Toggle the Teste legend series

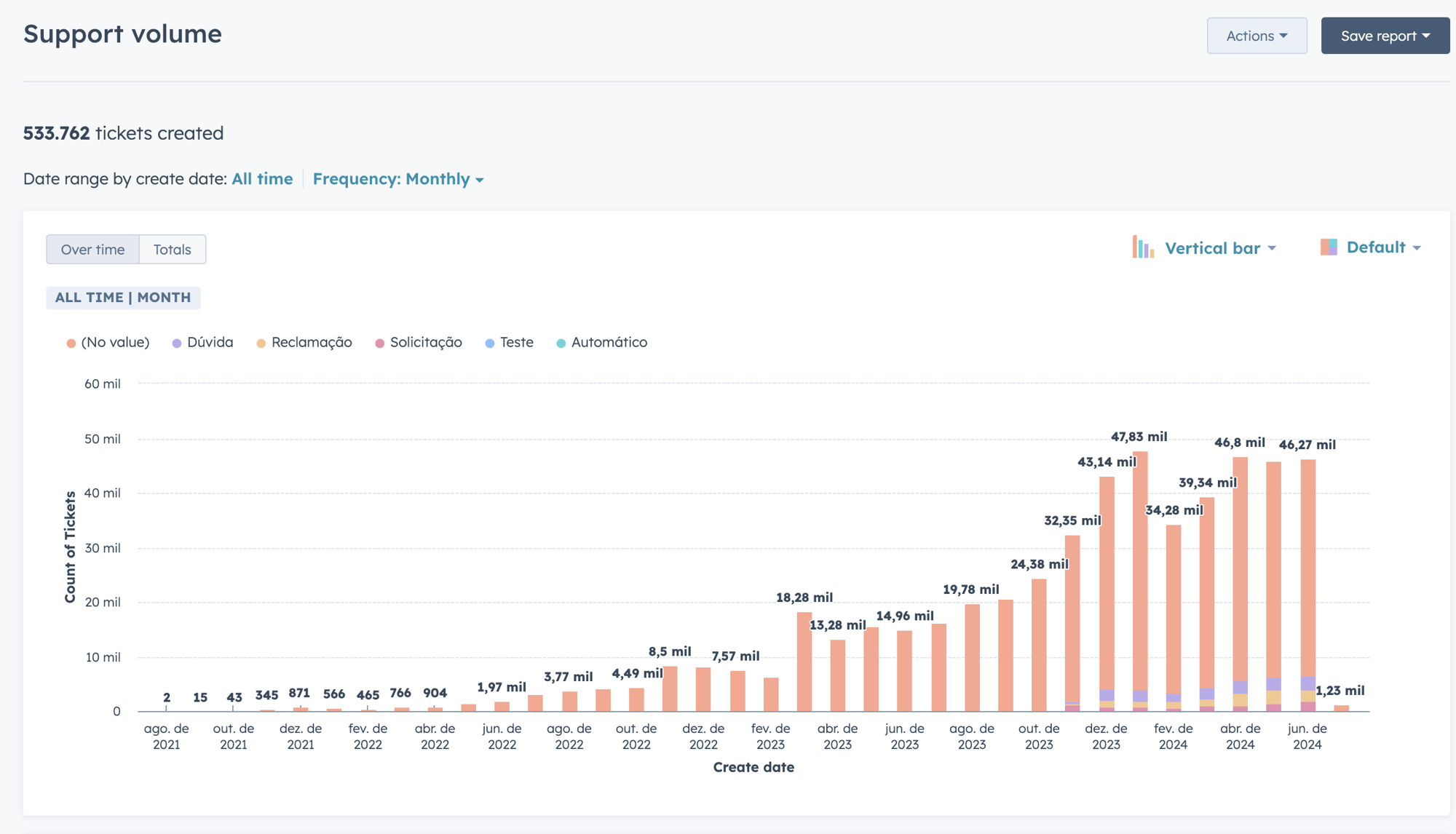[x=510, y=343]
